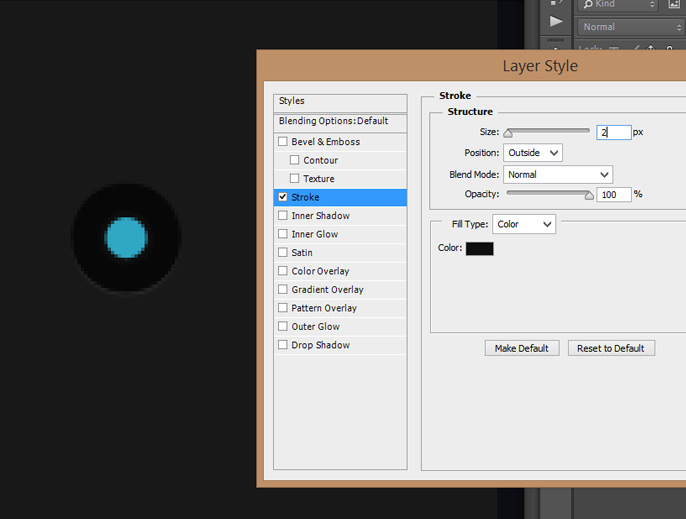Screen dimensions: 686x519
Task: Click the stroke Size slider handle
Action: pyautogui.click(x=508, y=133)
